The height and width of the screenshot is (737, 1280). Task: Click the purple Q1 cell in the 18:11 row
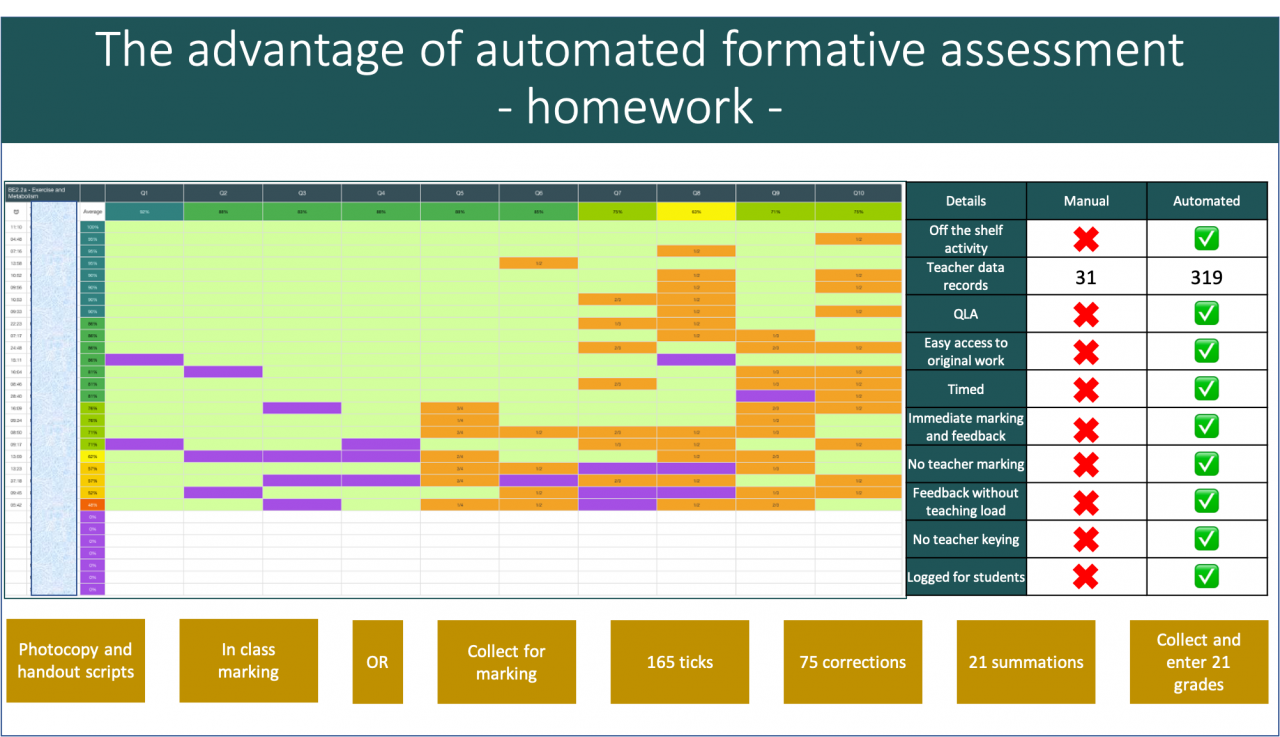(x=144, y=359)
